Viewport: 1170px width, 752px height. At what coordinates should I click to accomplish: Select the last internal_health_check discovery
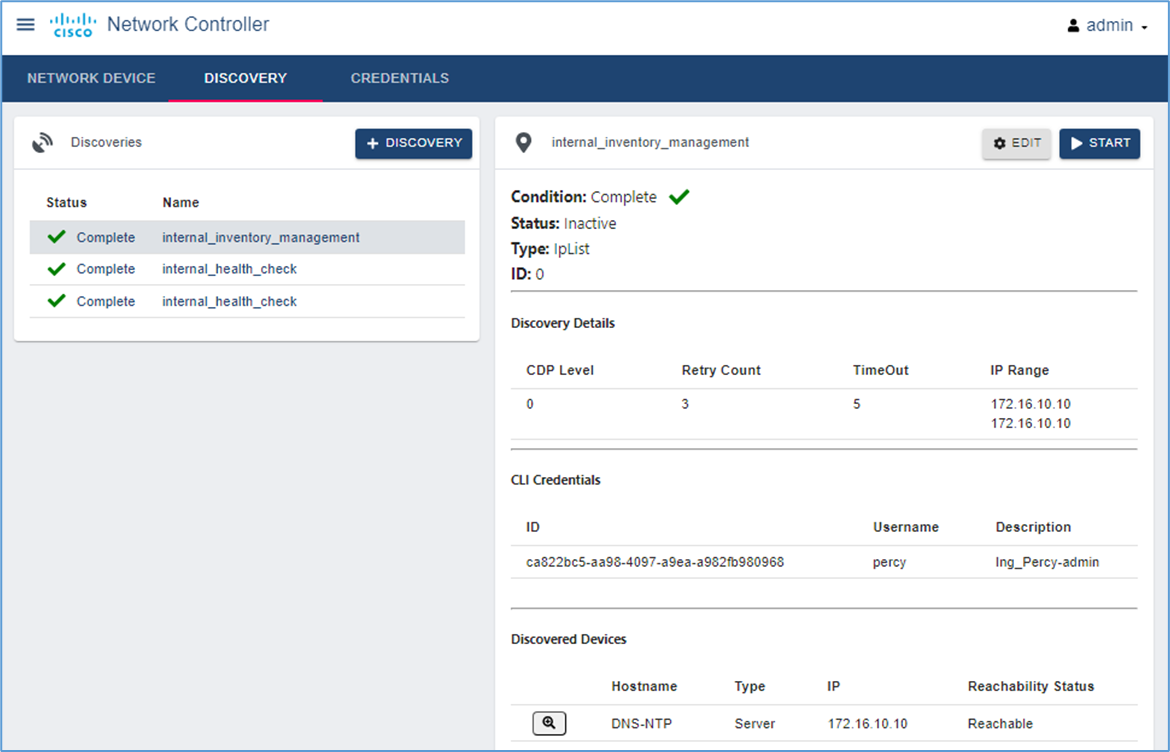[229, 301]
